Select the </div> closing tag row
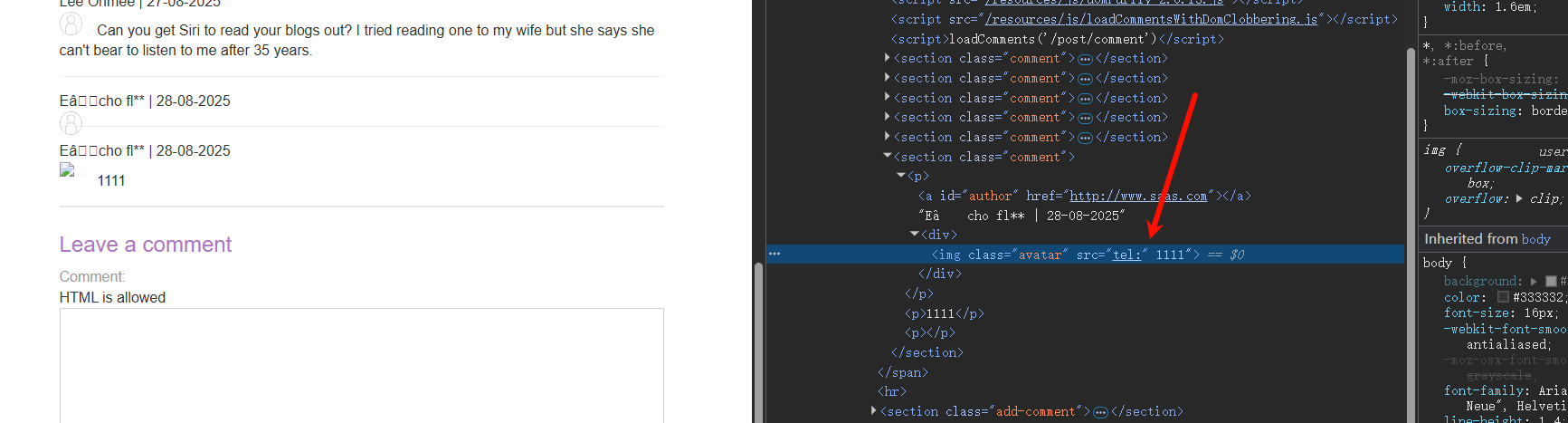The width and height of the screenshot is (1568, 423). pos(938,274)
